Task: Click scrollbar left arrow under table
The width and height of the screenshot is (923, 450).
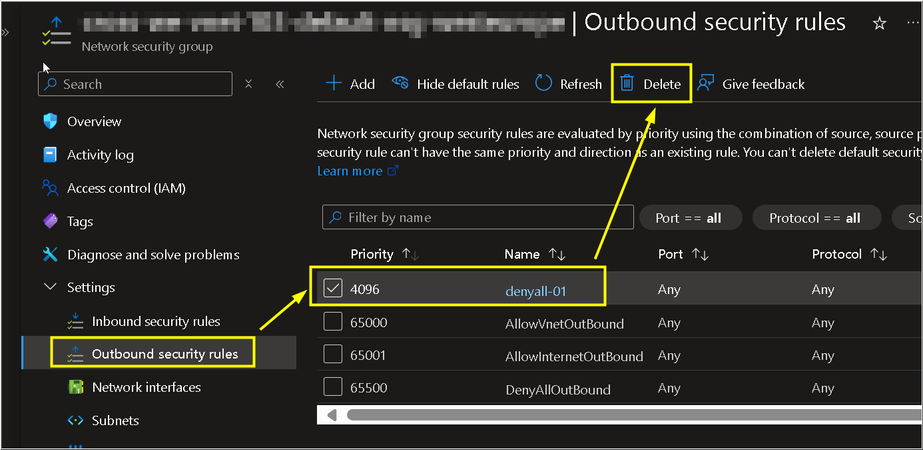Action: click(x=331, y=415)
